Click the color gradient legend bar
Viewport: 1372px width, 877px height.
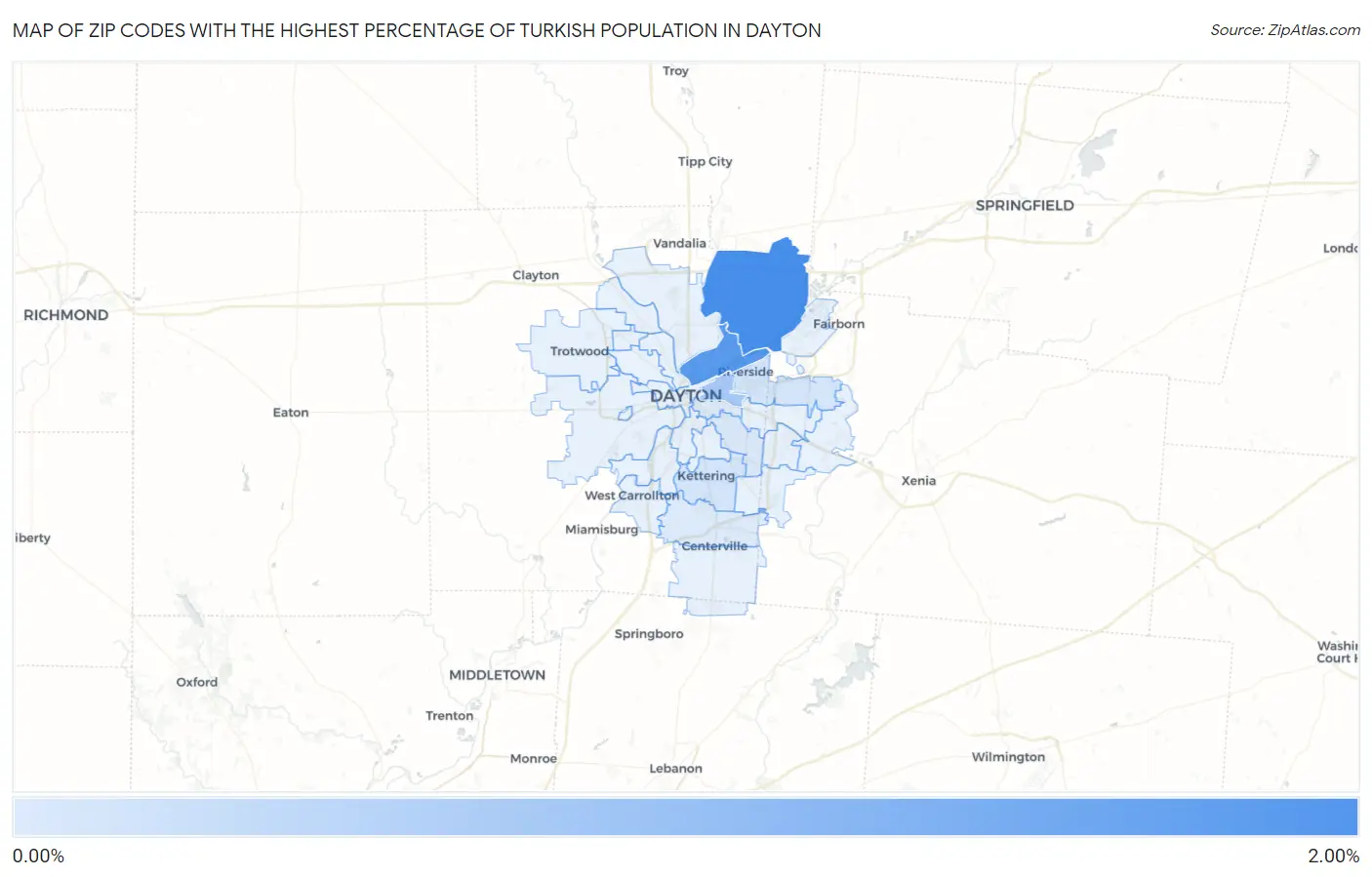tap(685, 817)
